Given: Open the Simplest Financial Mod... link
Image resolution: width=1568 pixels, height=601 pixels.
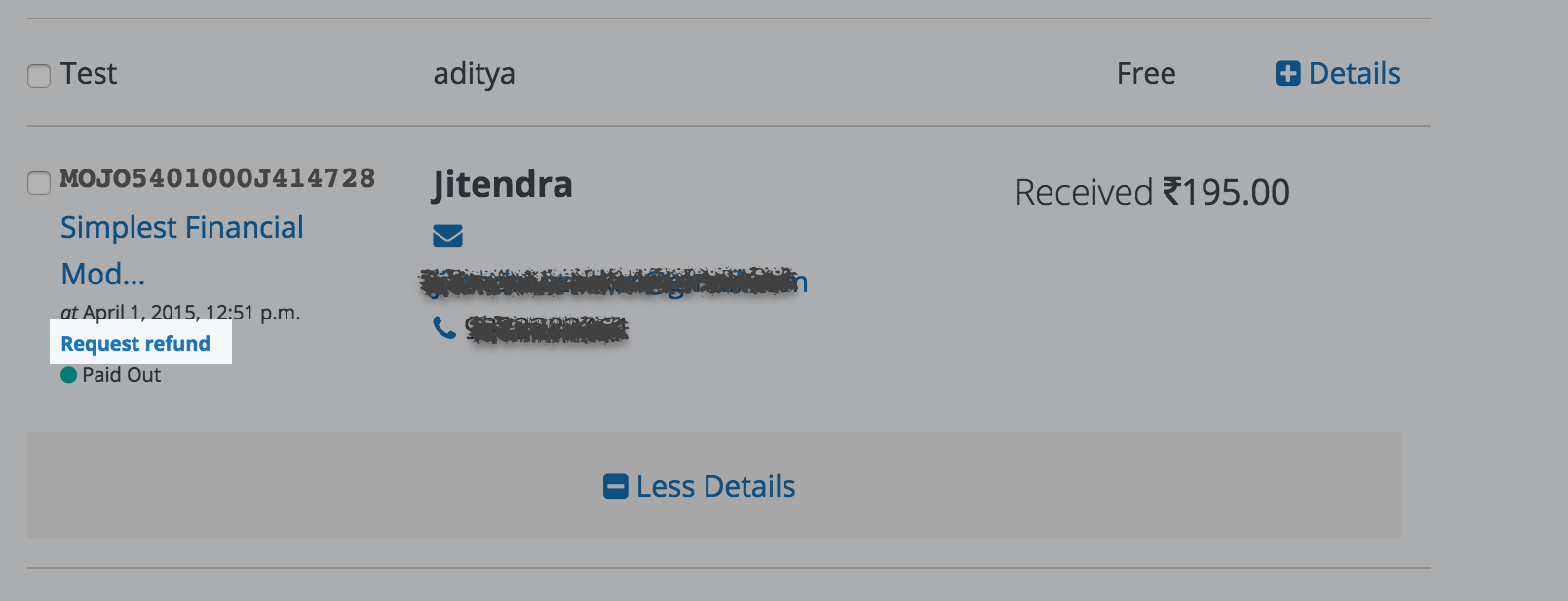Looking at the screenshot, I should coord(181,228).
